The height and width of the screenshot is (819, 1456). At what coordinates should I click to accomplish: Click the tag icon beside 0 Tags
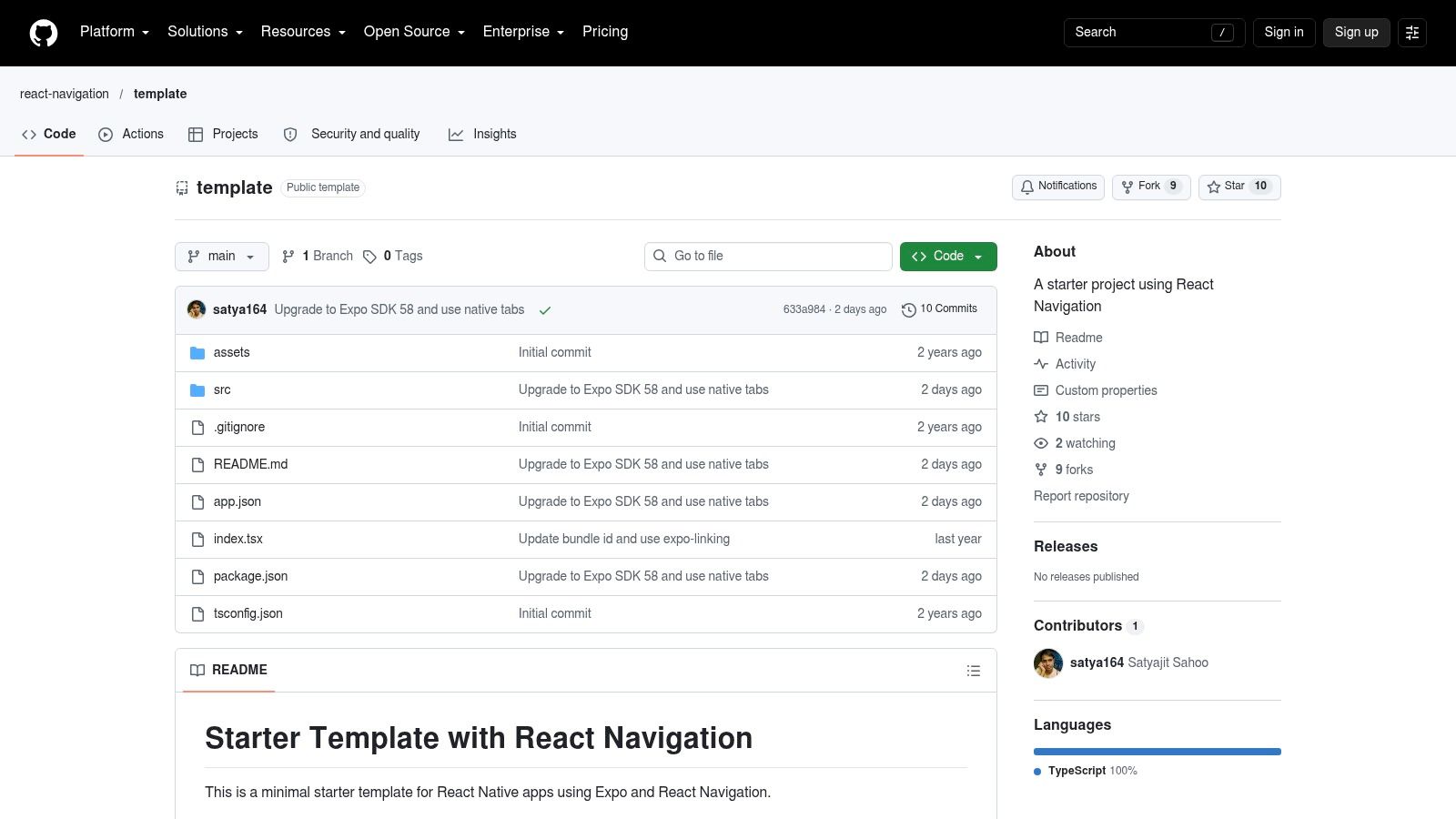[369, 257]
